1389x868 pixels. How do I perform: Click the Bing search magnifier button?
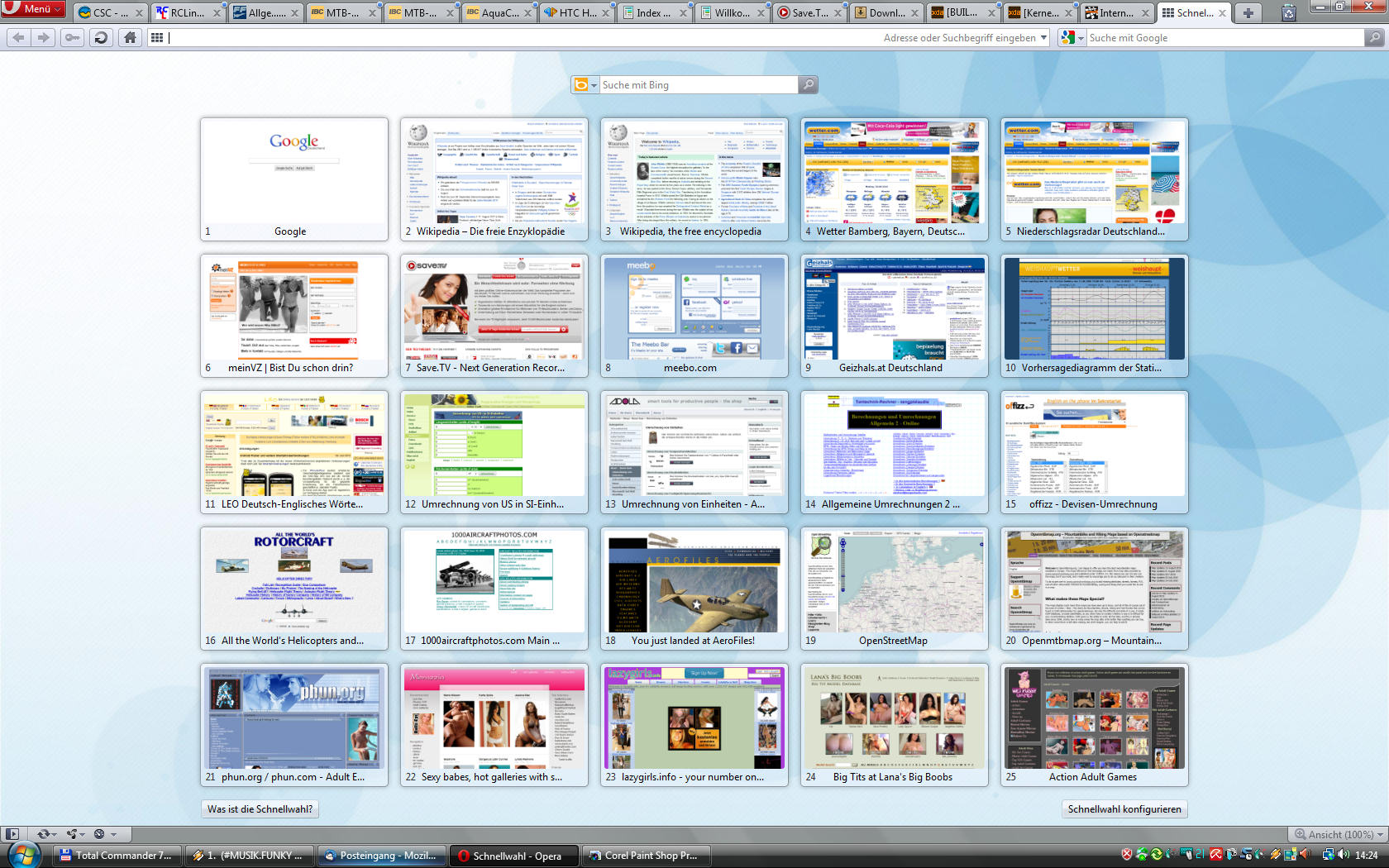pos(808,85)
